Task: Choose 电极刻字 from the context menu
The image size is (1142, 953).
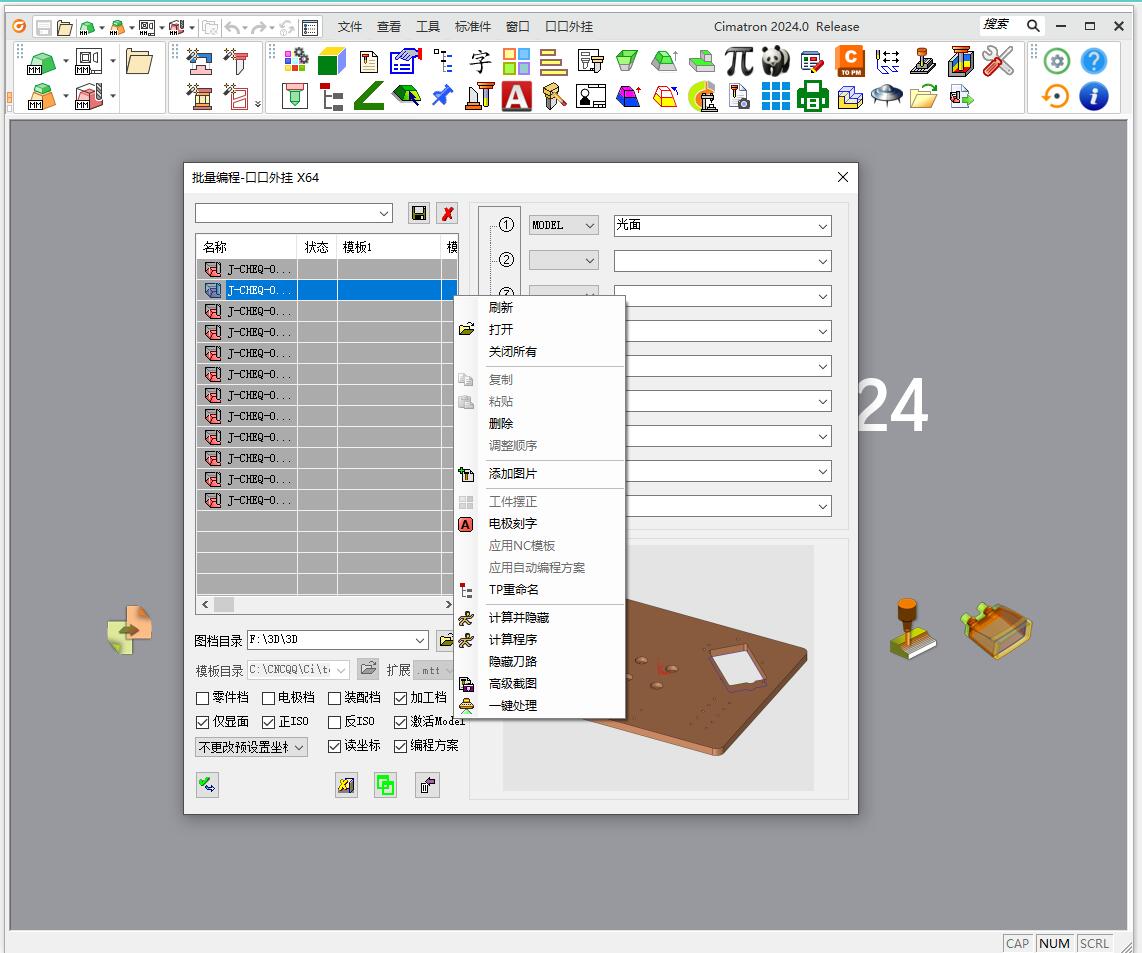Action: [x=512, y=524]
